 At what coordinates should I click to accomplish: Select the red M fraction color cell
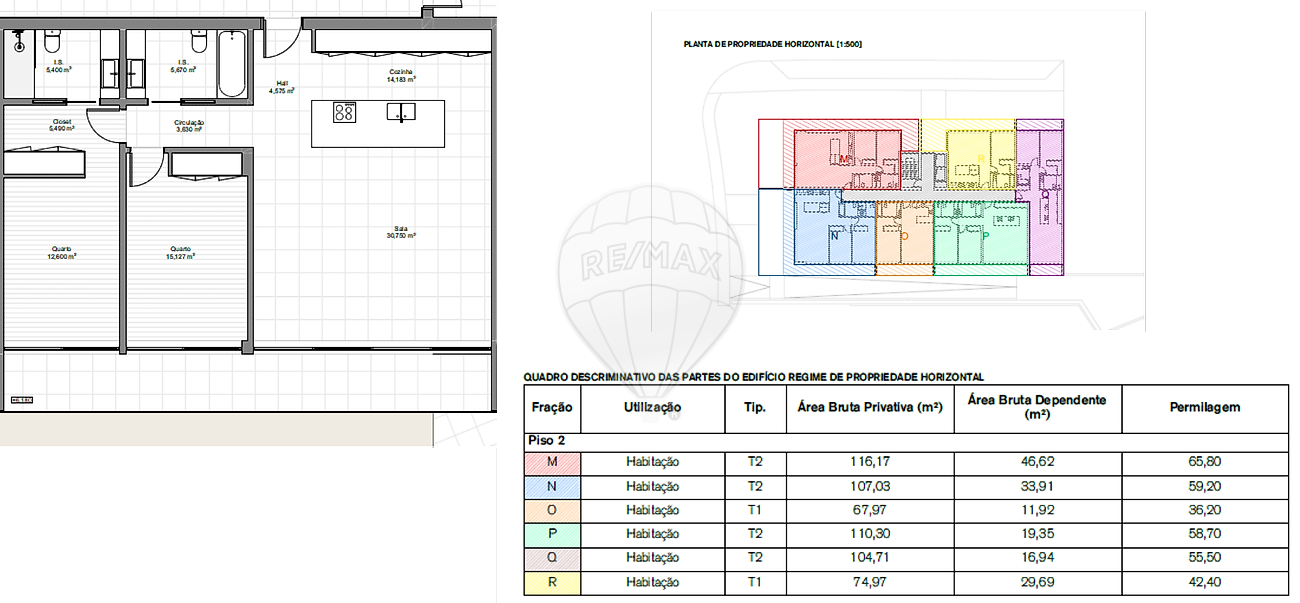click(552, 462)
